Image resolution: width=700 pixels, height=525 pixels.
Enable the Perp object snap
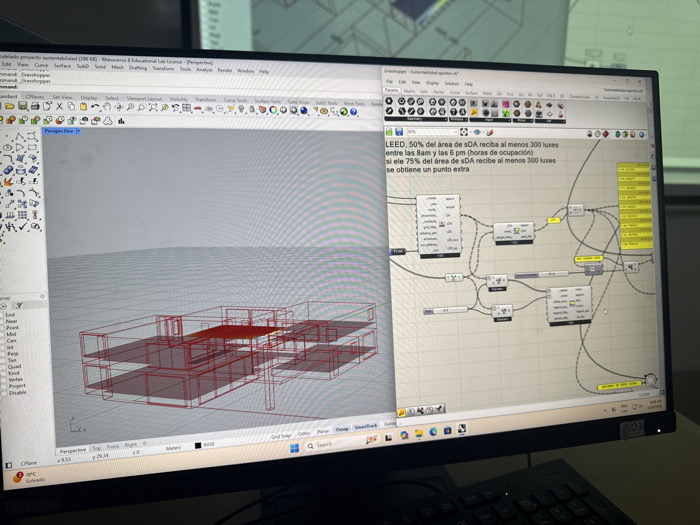coord(3,354)
